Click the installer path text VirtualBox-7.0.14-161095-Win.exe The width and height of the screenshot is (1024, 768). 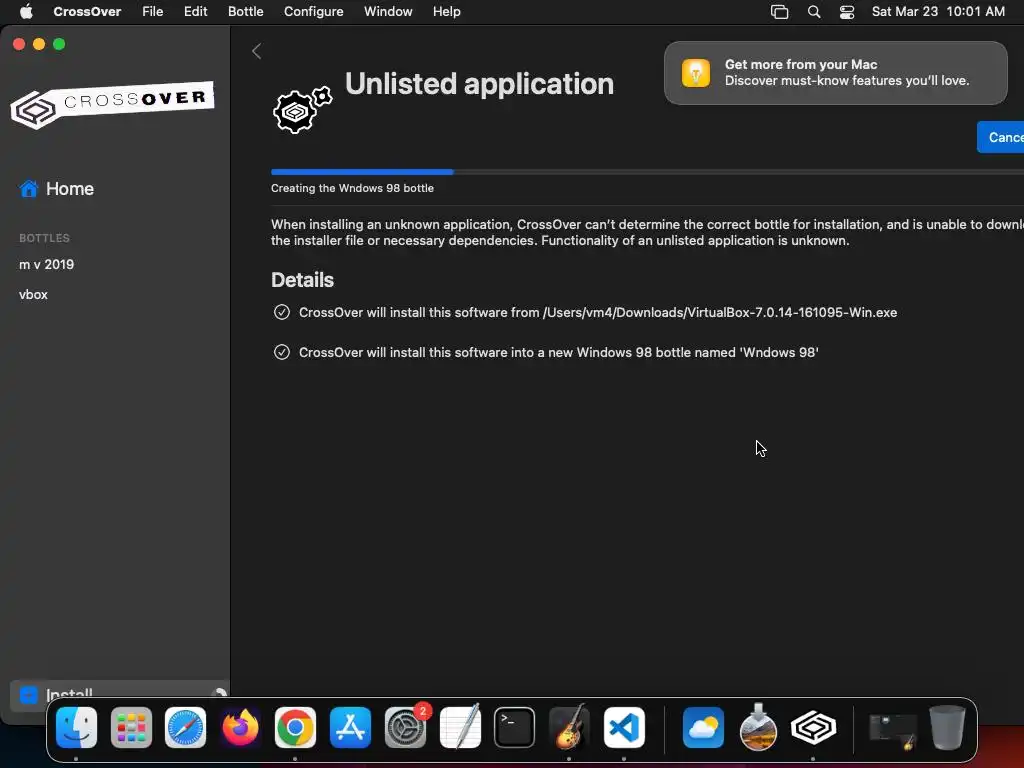[792, 312]
